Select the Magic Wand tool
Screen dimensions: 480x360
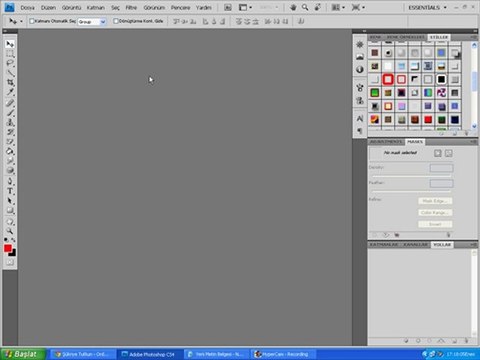click(10, 73)
